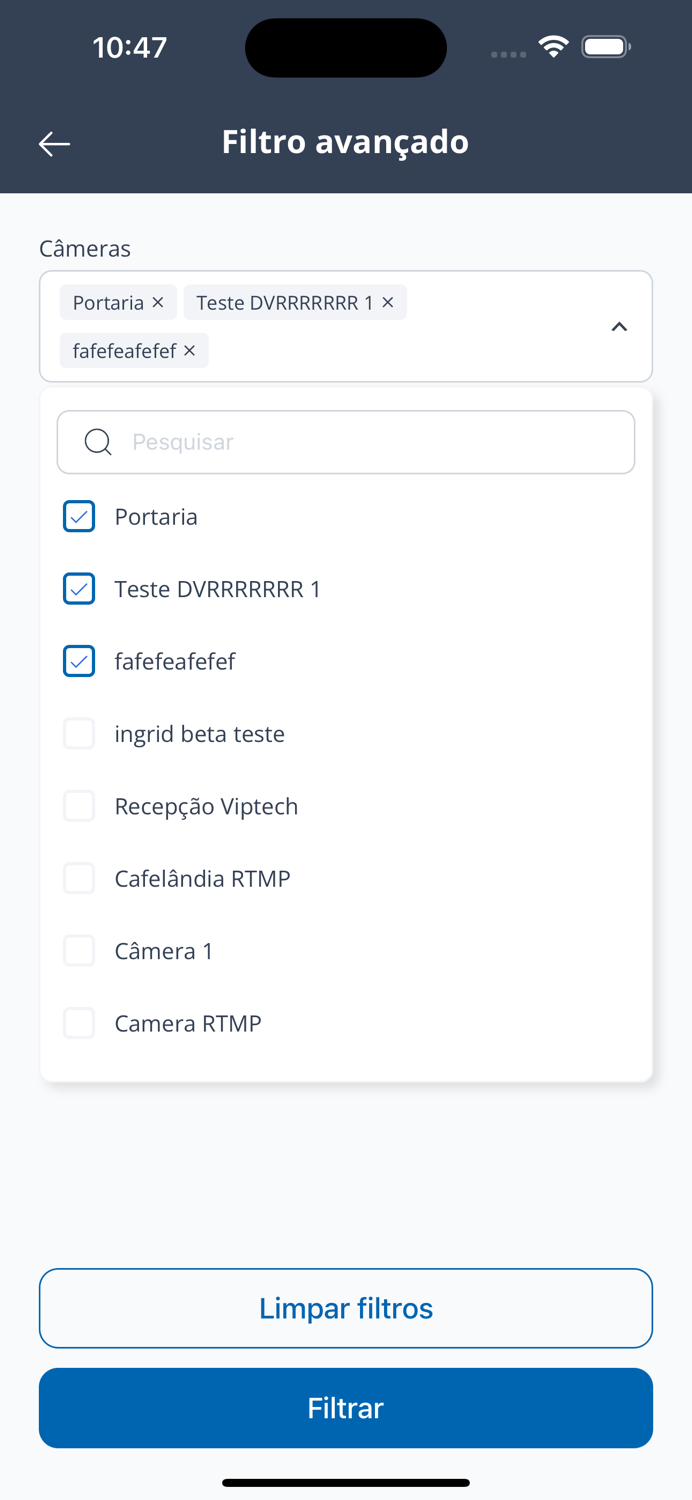Select the Camera RTMP list item label
Image resolution: width=692 pixels, height=1500 pixels.
pyautogui.click(x=188, y=1023)
